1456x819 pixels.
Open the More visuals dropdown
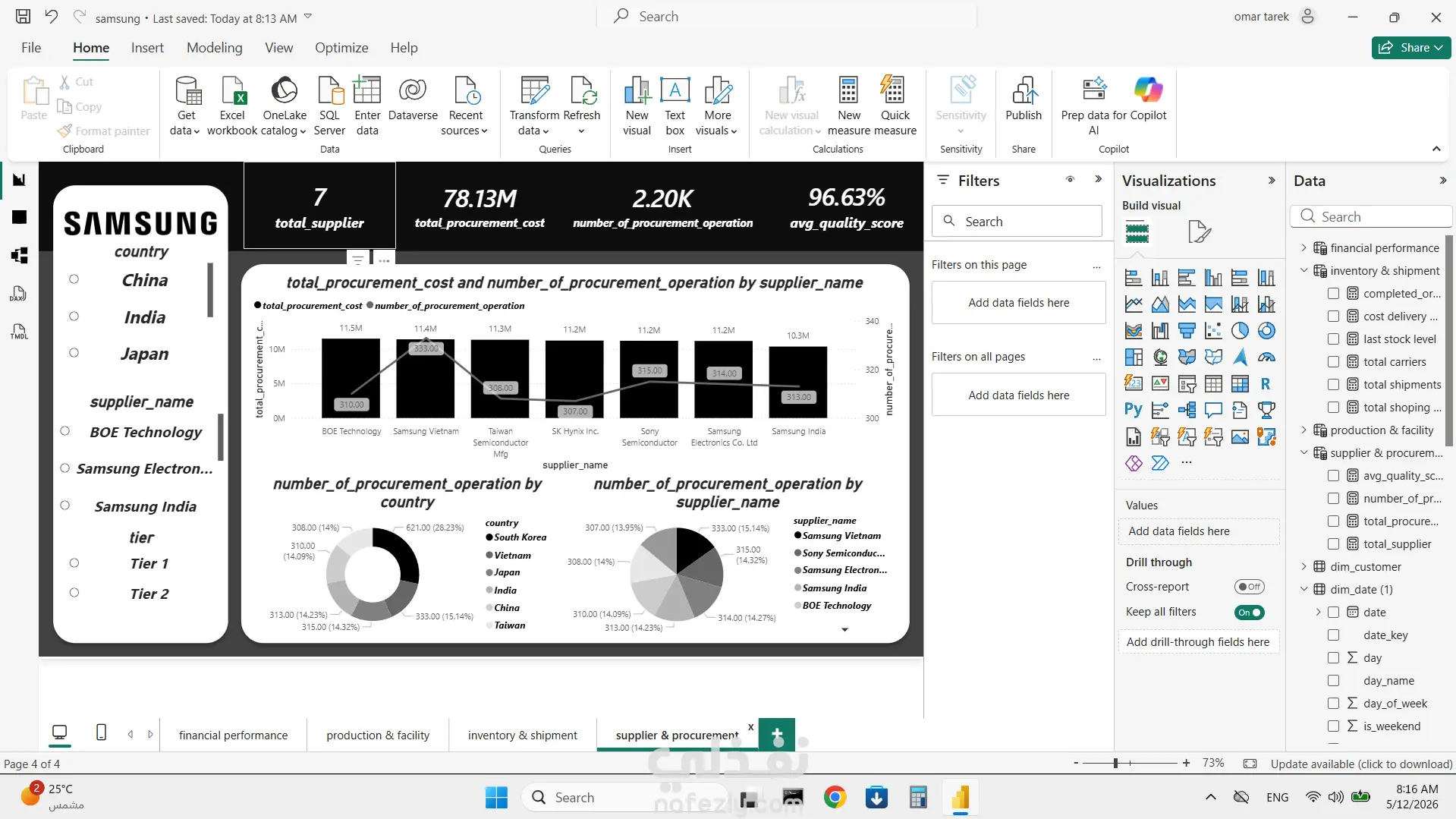click(717, 106)
